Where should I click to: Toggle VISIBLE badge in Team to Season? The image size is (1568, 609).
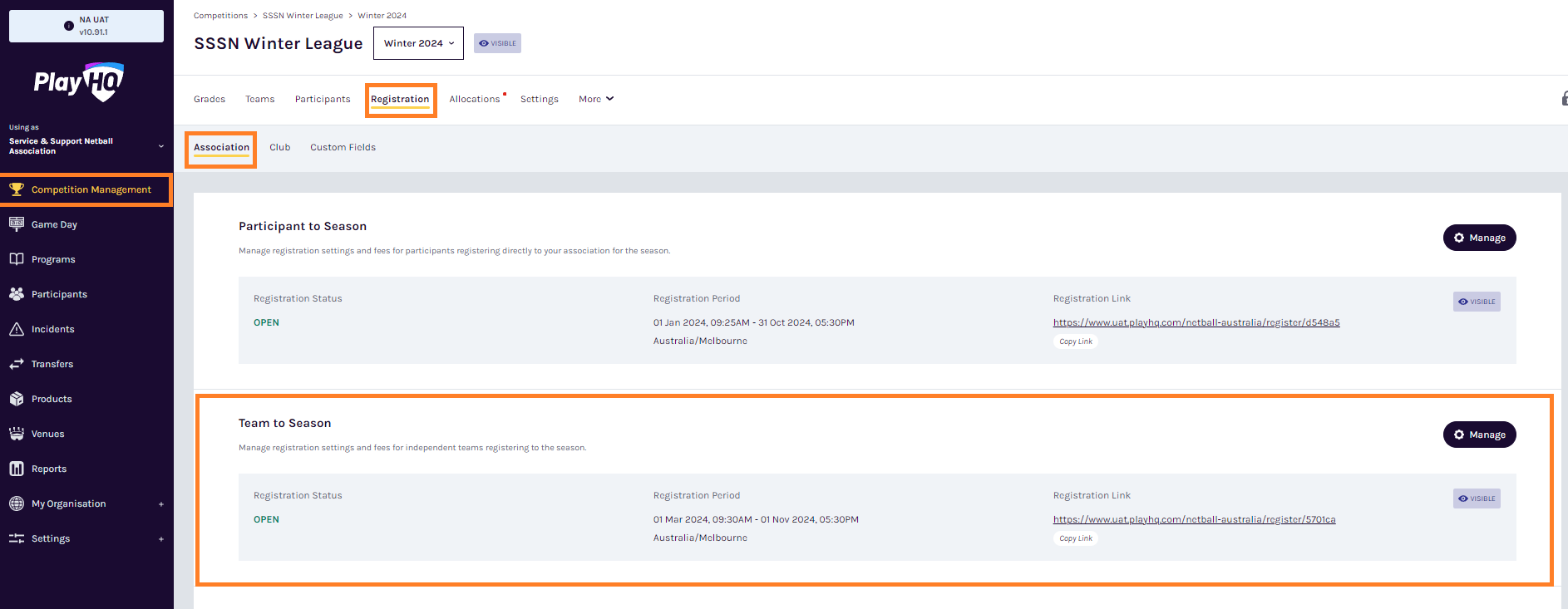(x=1477, y=498)
